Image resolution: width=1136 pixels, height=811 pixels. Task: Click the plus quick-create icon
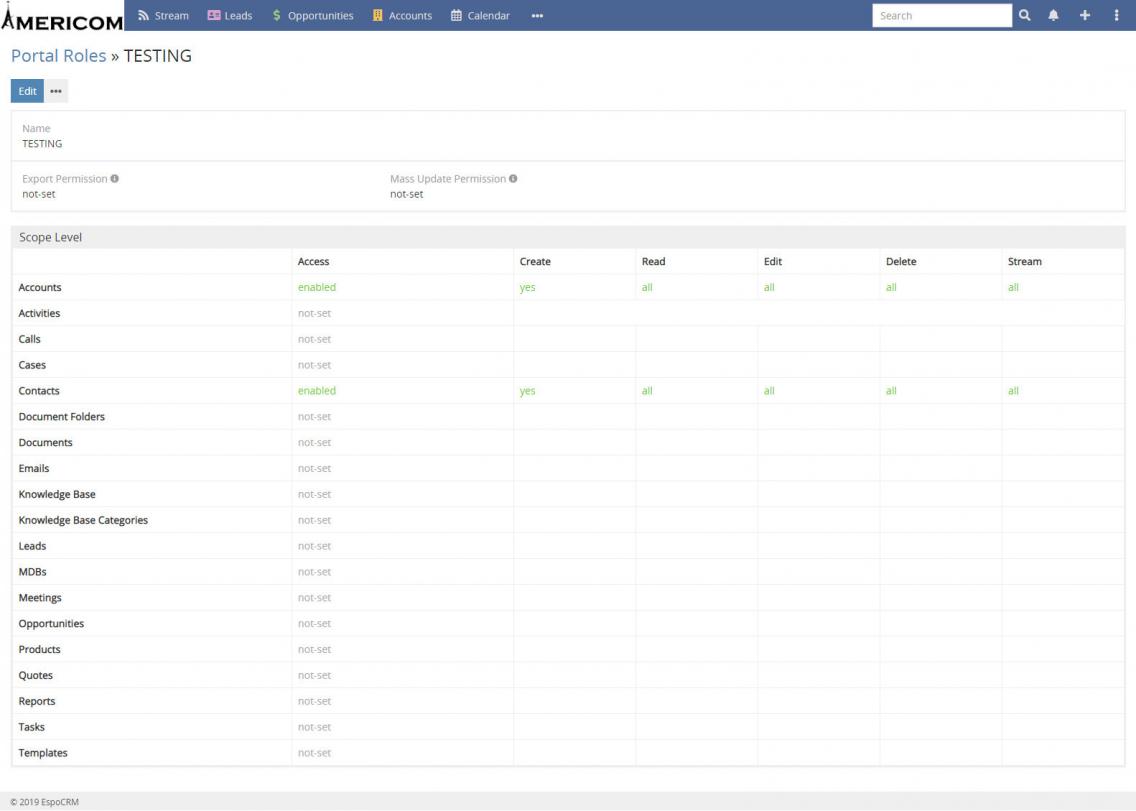coord(1085,15)
